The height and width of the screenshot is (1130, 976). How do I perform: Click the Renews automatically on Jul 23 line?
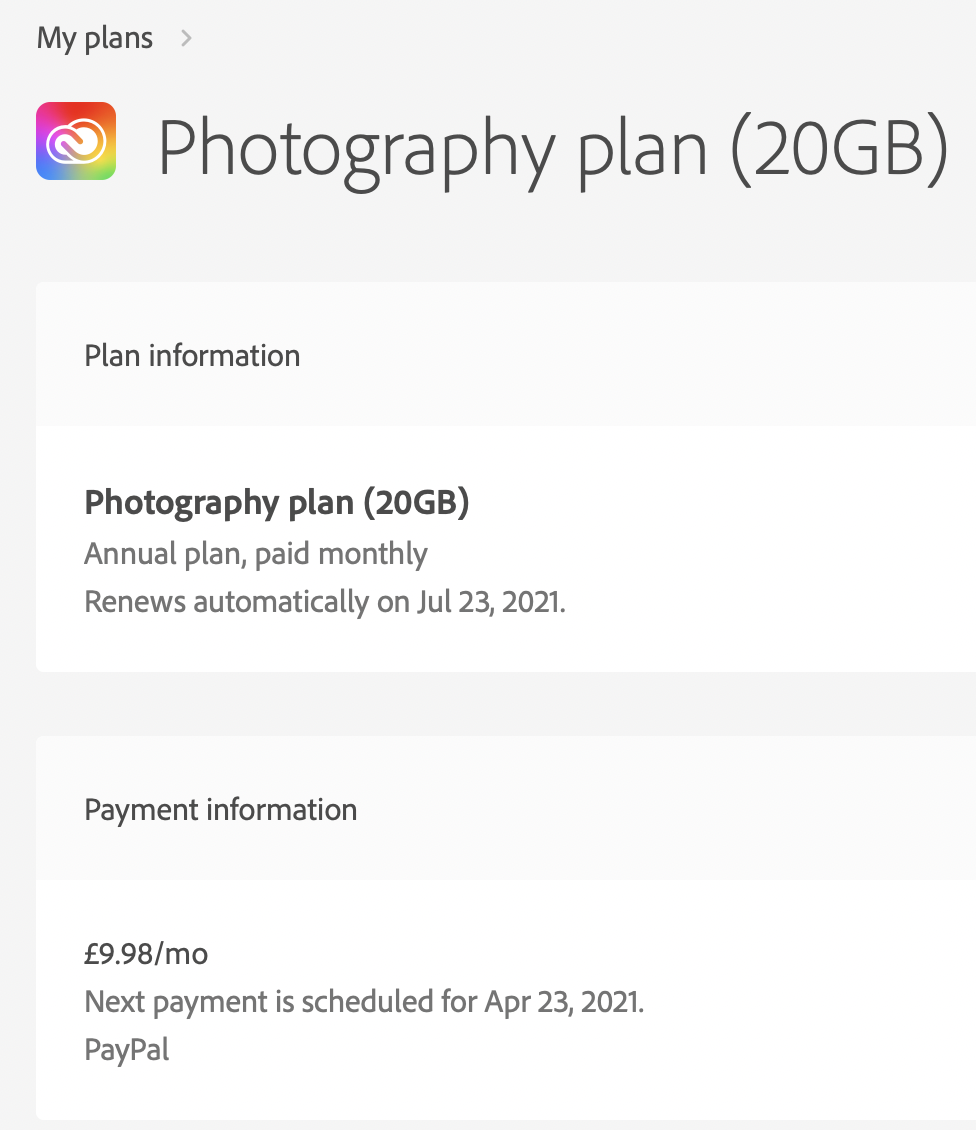[325, 602]
